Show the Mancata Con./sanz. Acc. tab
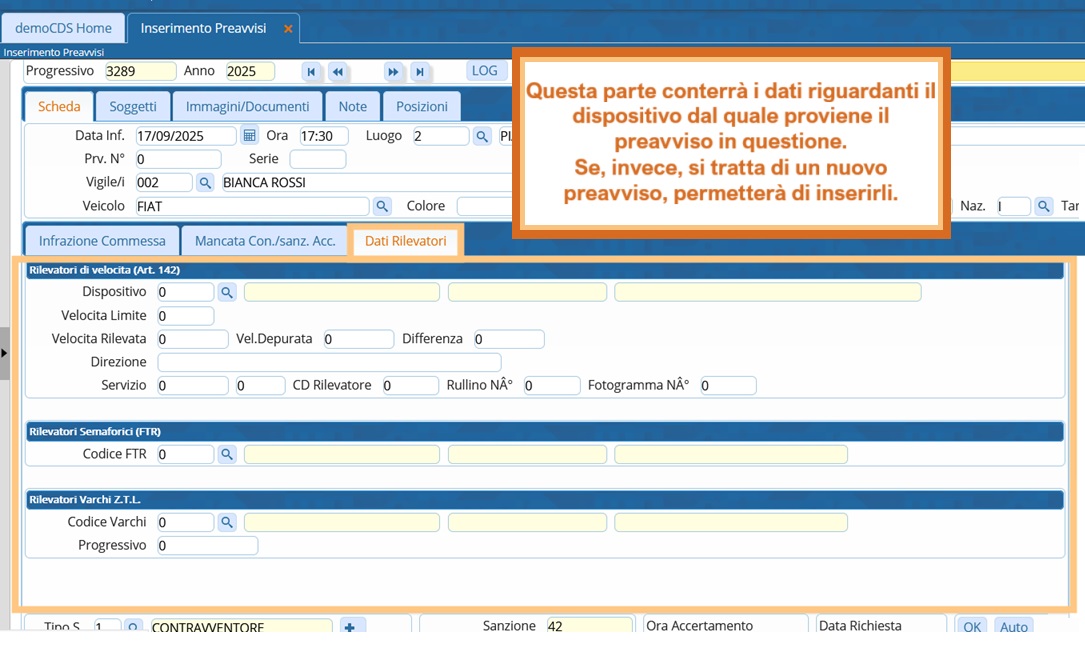This screenshot has height=652, width=1085. [x=265, y=241]
